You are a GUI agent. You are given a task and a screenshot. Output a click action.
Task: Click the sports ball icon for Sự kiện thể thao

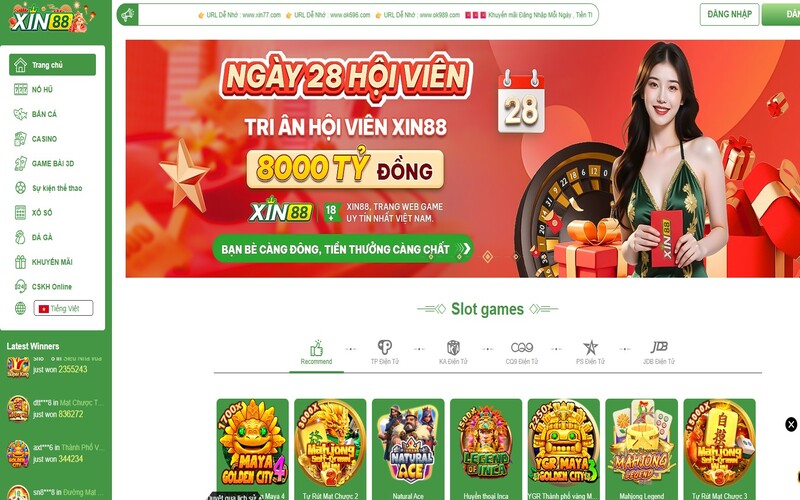(x=20, y=188)
